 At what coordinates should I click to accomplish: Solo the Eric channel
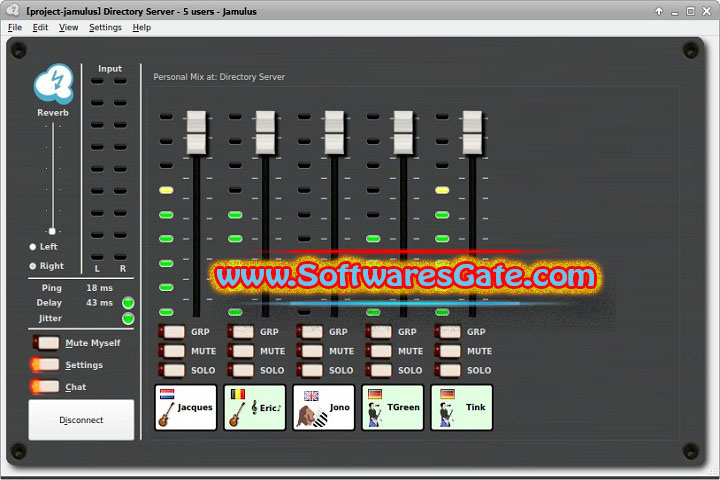click(241, 370)
